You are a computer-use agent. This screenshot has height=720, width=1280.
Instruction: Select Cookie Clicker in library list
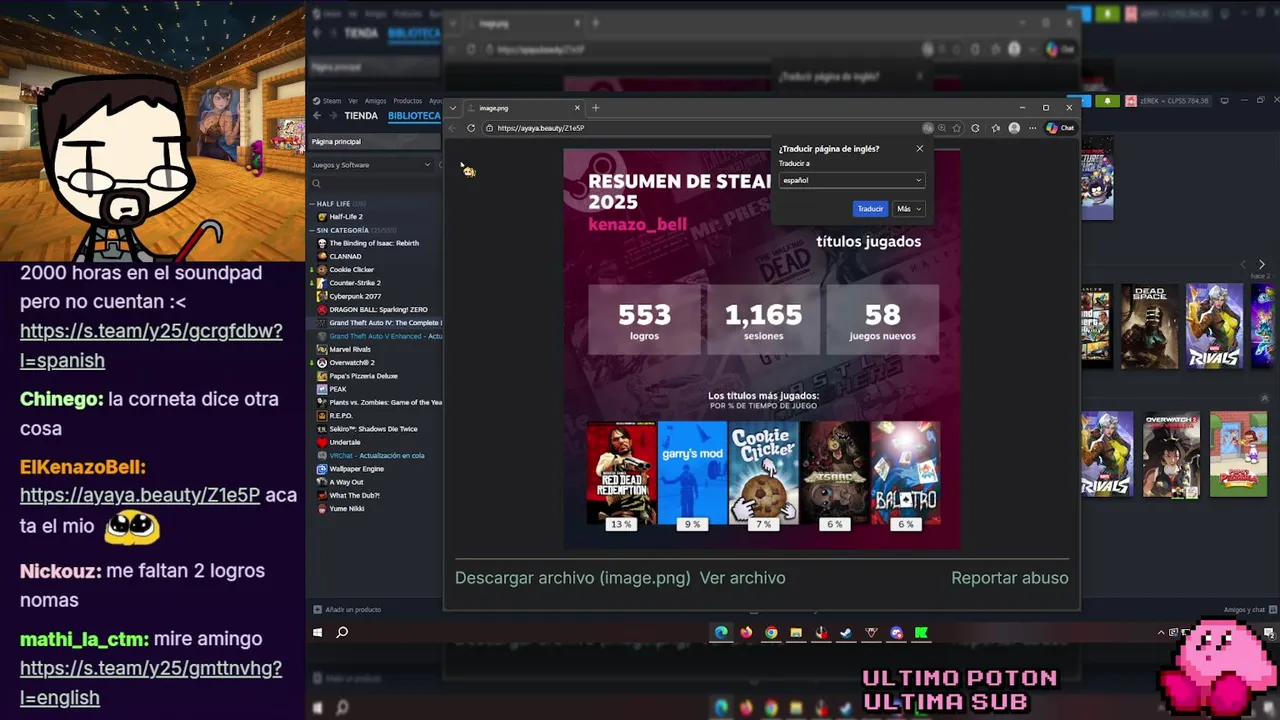click(x=351, y=270)
